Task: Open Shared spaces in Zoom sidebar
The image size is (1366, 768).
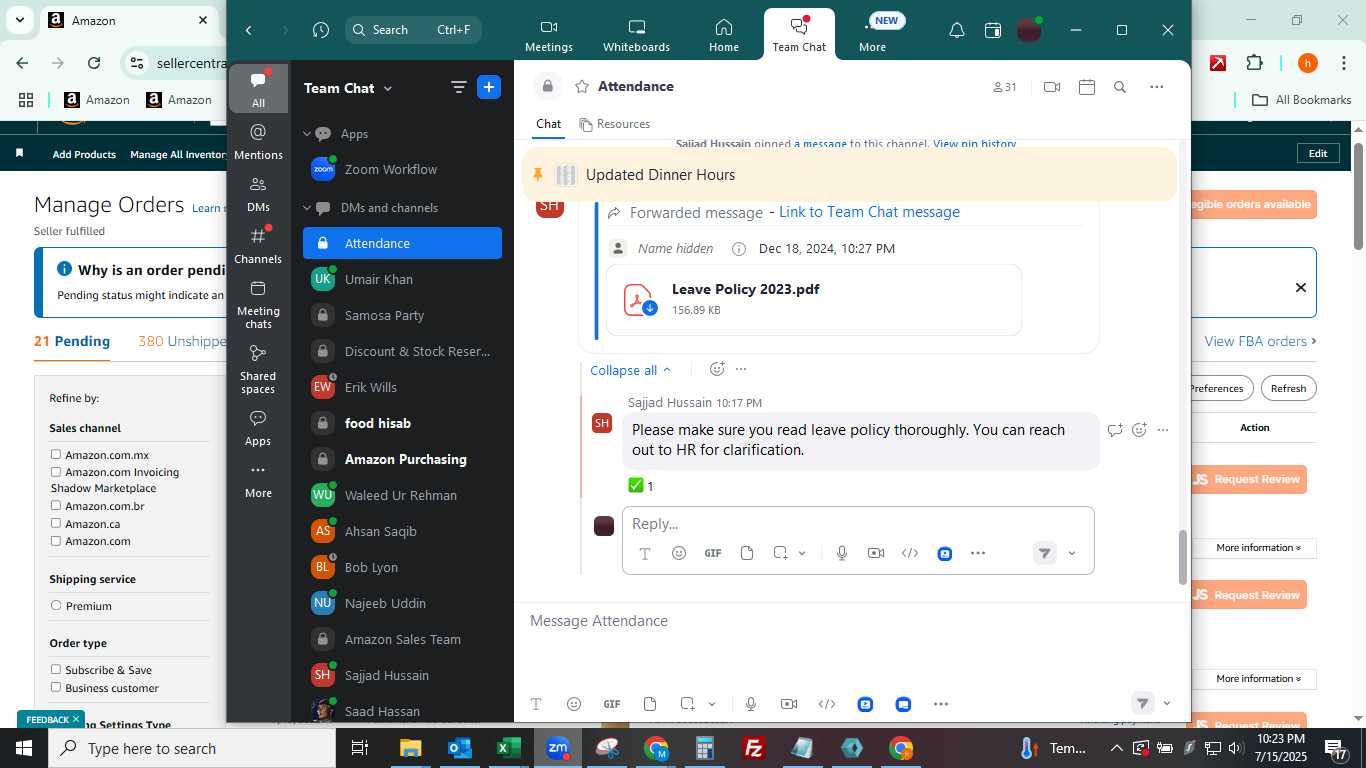Action: pos(258,370)
